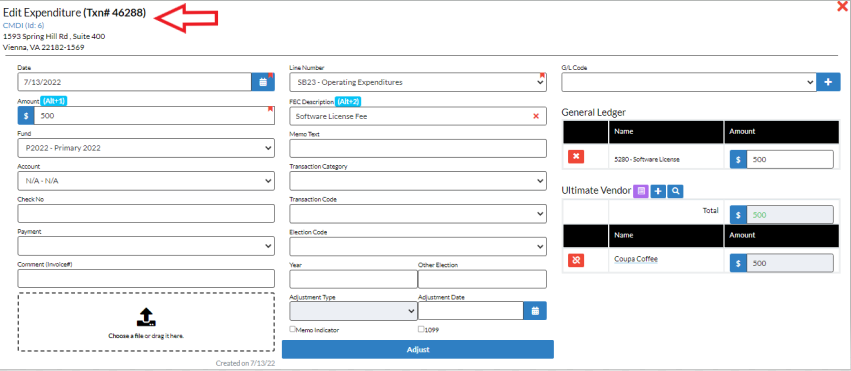The height and width of the screenshot is (371, 851).
Task: Click into the Date field
Action: pyautogui.click(x=135, y=82)
